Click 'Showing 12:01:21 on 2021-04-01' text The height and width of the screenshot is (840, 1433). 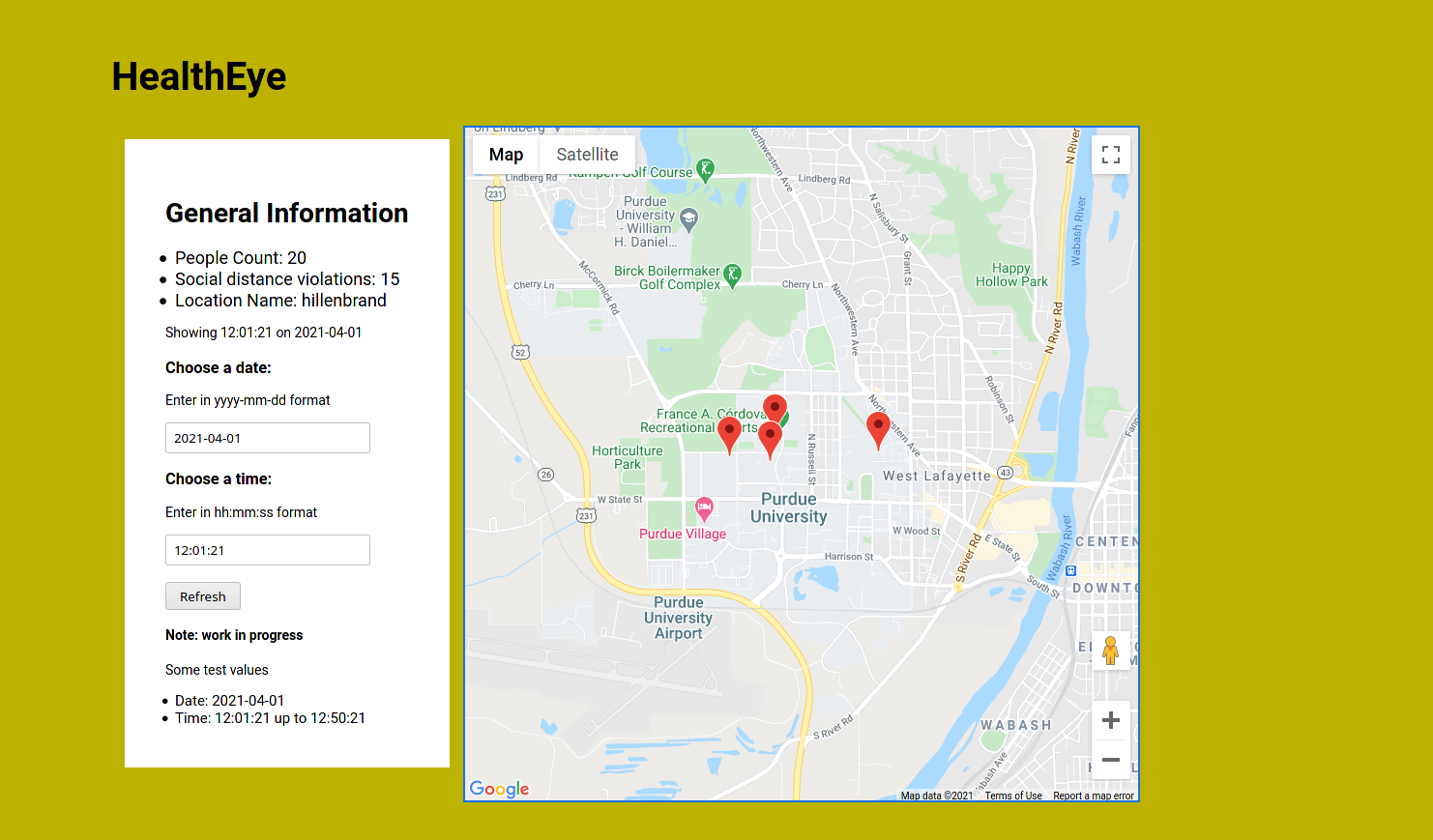(x=264, y=333)
